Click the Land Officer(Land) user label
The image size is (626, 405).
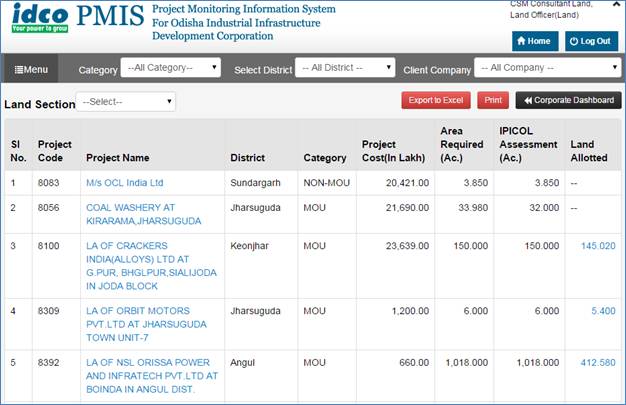544,15
